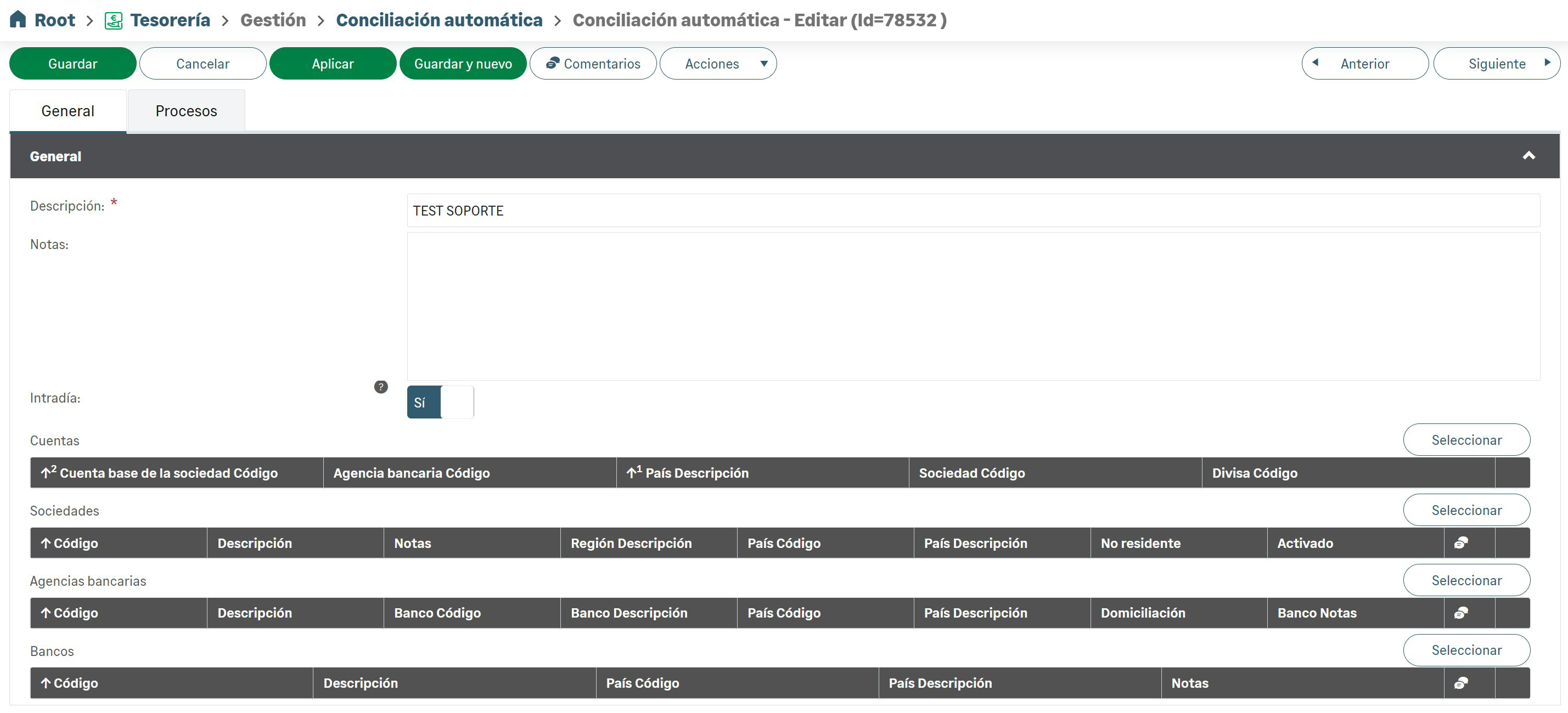Click the comments icon in Sociedades table header
The width and height of the screenshot is (1568, 713).
tap(1461, 544)
